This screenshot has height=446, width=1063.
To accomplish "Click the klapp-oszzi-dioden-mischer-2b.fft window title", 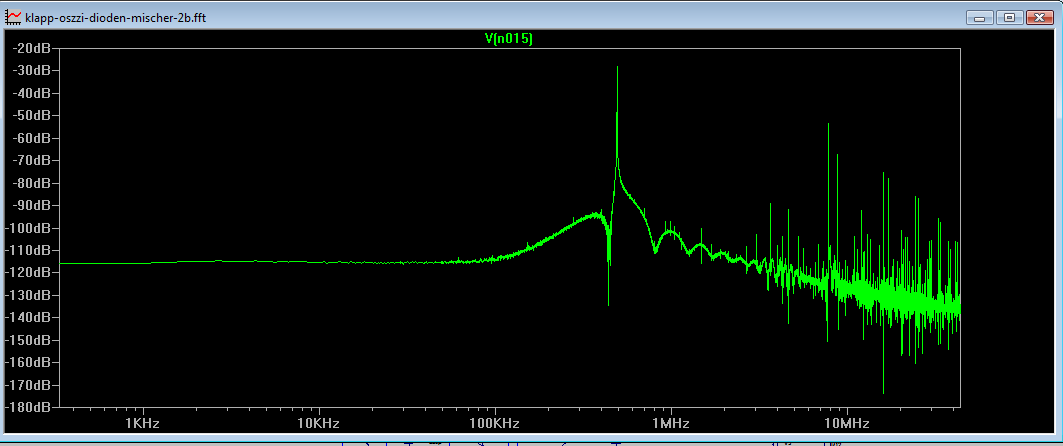I will (115, 18).
